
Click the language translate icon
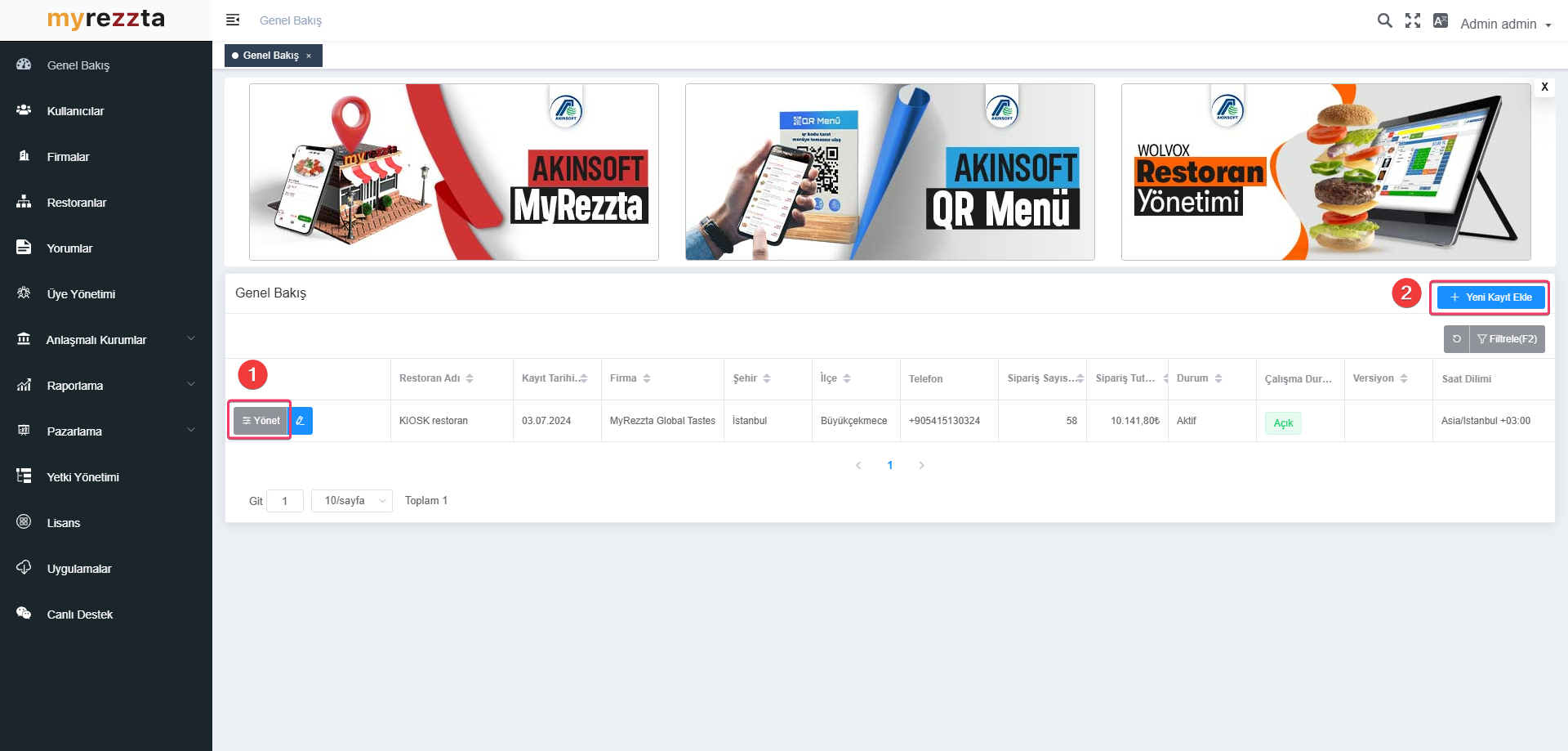click(1441, 21)
